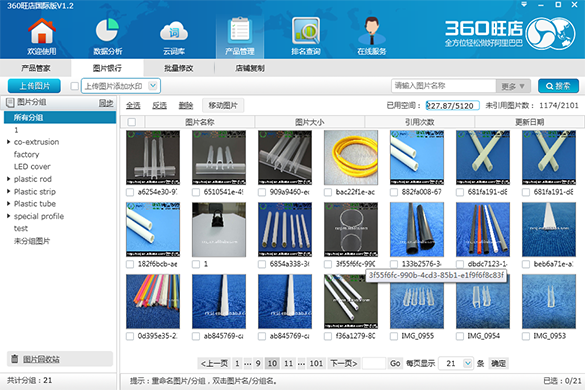585x390 pixels.
Task: Switch to the 图片银行 tab
Action: pyautogui.click(x=107, y=68)
